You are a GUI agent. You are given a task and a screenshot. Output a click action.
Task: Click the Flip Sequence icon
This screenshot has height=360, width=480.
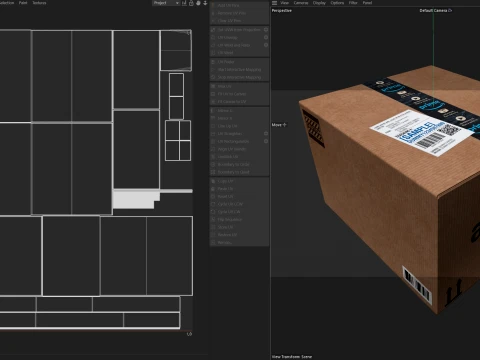coord(213,219)
